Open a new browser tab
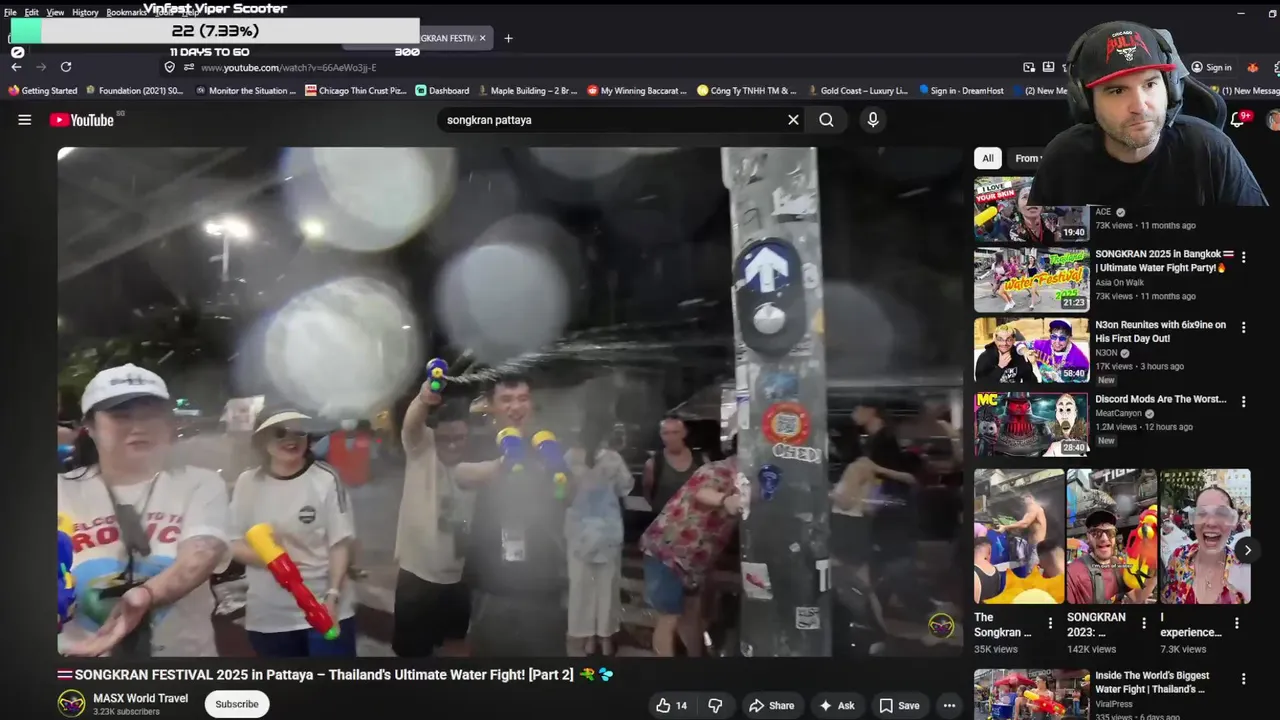1280x720 pixels. pos(508,38)
